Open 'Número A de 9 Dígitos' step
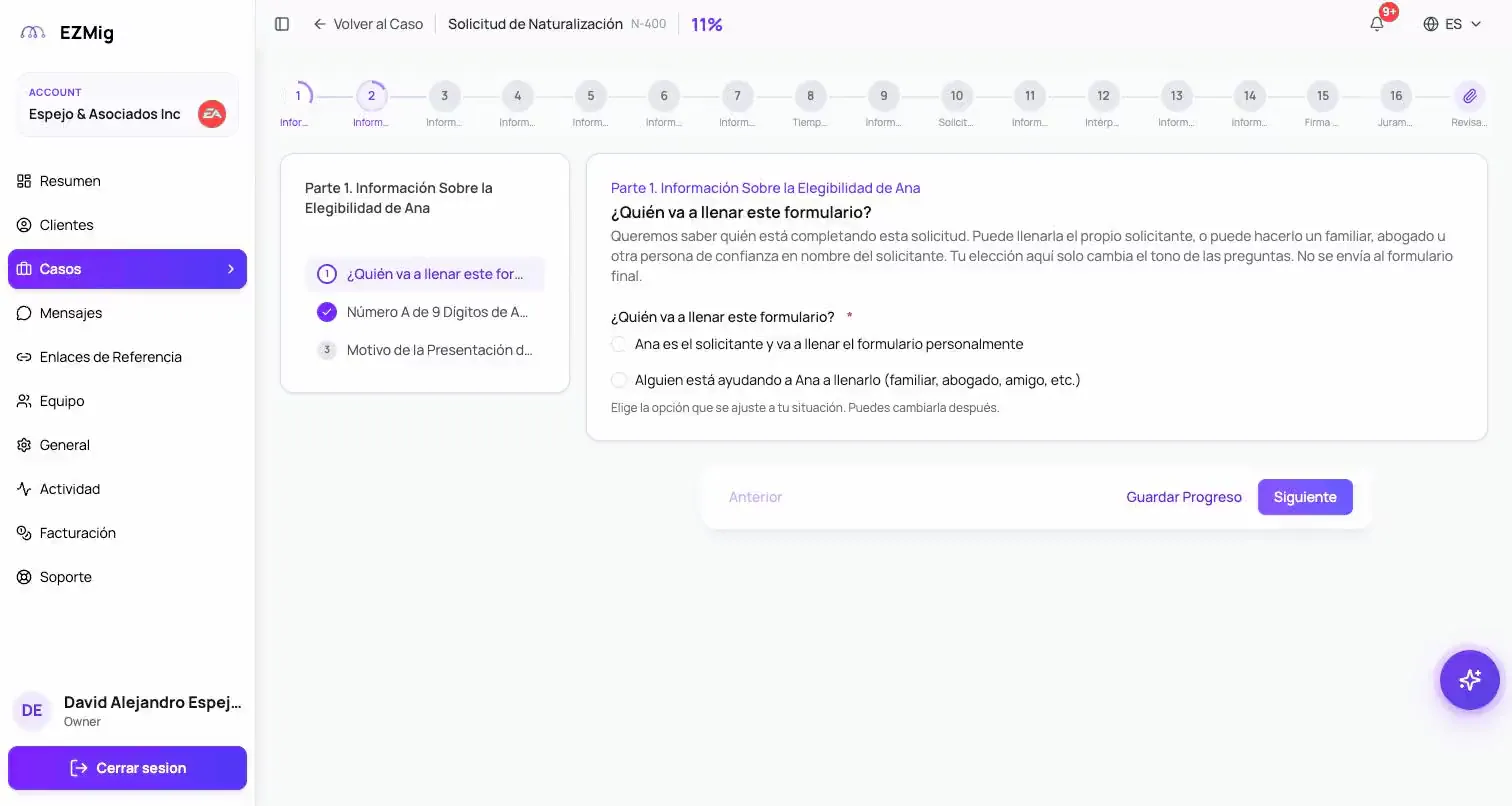This screenshot has width=1512, height=806. (x=425, y=312)
